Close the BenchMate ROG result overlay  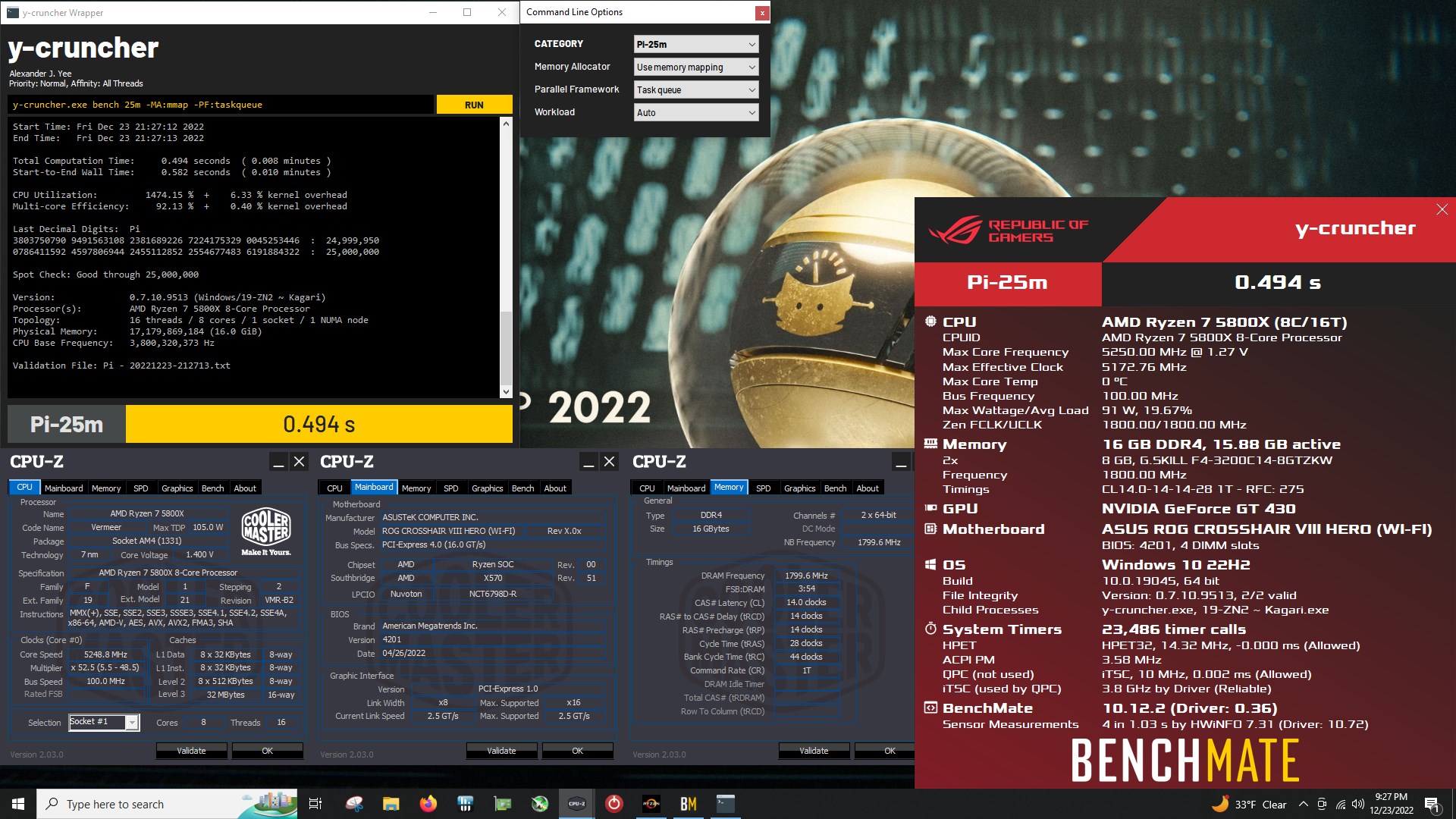(x=1442, y=209)
